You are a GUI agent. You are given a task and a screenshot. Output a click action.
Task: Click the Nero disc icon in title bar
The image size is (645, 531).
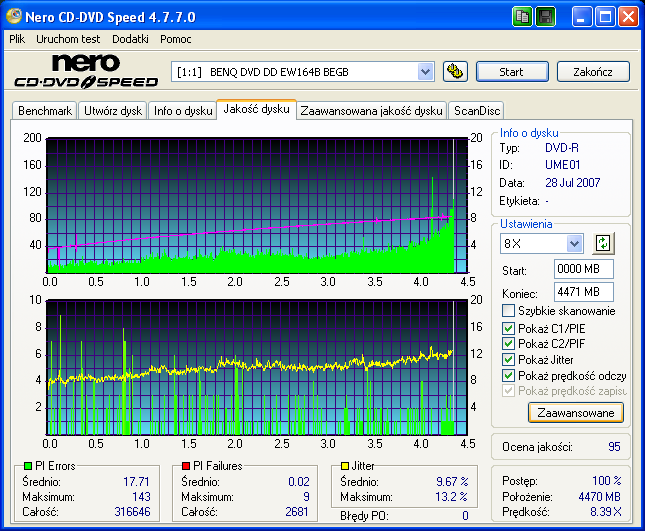[14, 16]
